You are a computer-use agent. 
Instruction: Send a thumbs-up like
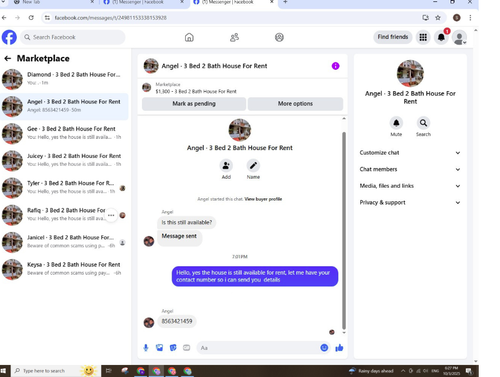point(339,348)
